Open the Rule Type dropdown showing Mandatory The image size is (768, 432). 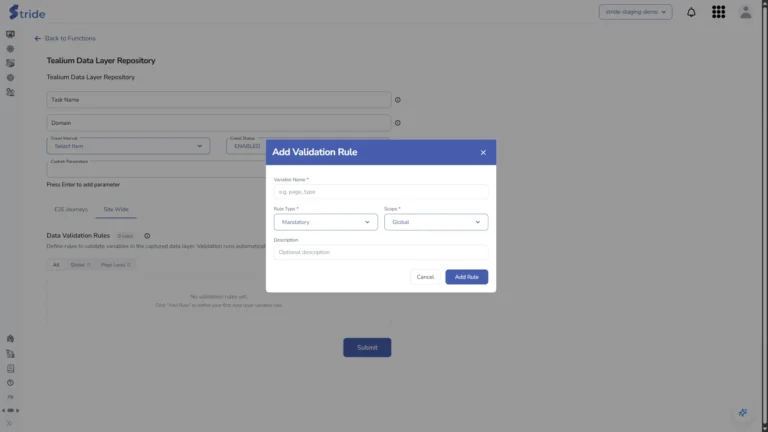click(x=325, y=222)
